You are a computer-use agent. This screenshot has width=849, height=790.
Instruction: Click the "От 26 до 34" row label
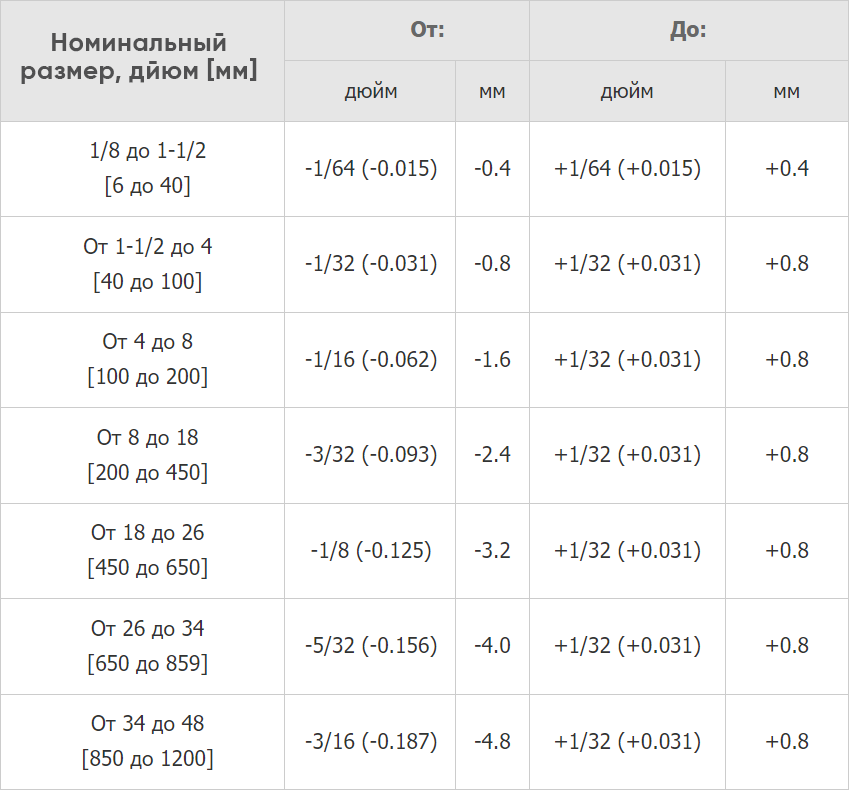click(147, 629)
